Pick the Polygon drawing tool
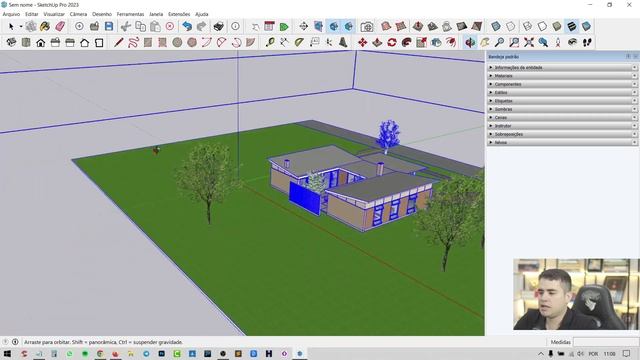 pyautogui.click(x=192, y=42)
